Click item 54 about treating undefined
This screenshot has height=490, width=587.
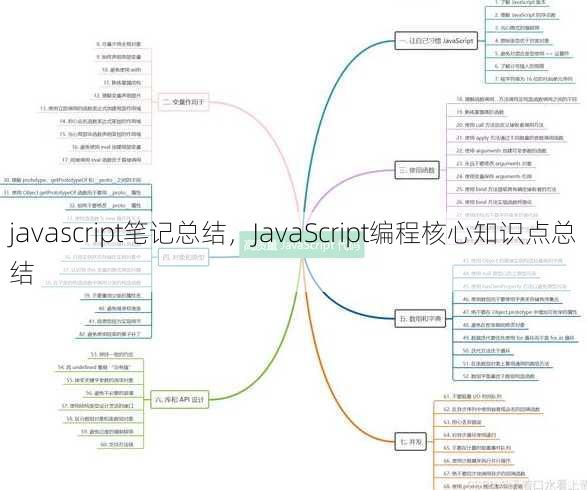95,368
